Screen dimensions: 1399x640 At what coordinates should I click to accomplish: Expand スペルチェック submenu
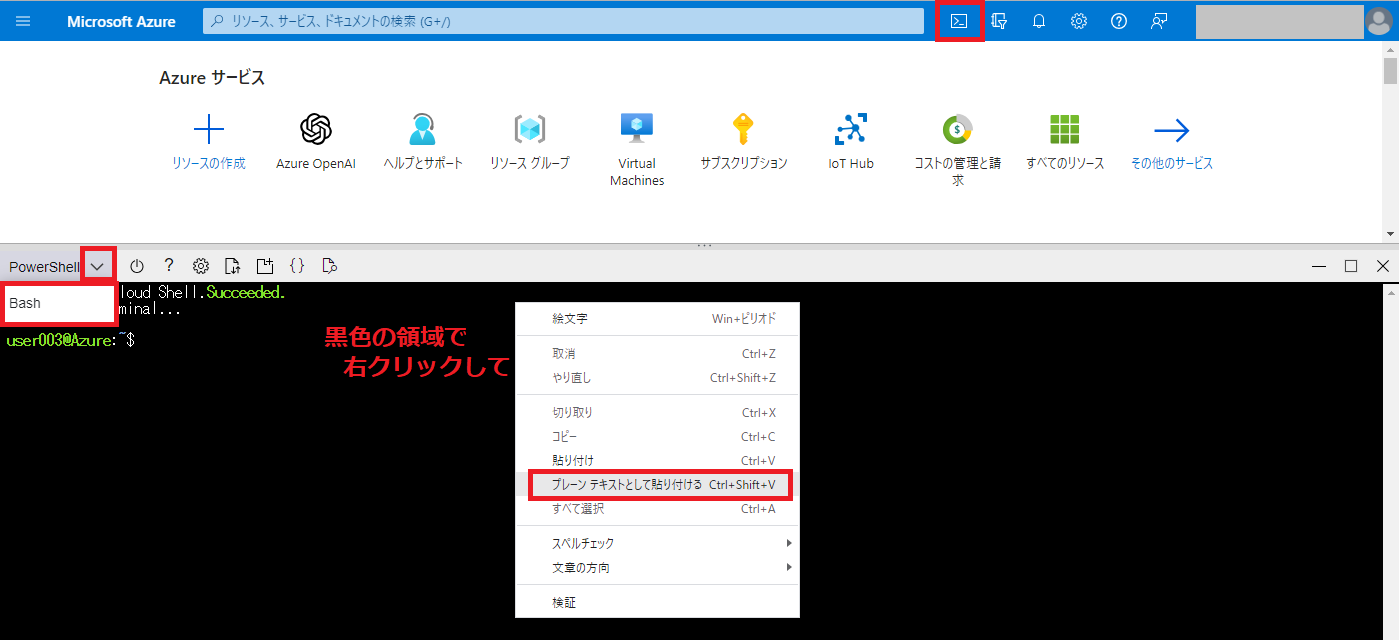[x=657, y=544]
